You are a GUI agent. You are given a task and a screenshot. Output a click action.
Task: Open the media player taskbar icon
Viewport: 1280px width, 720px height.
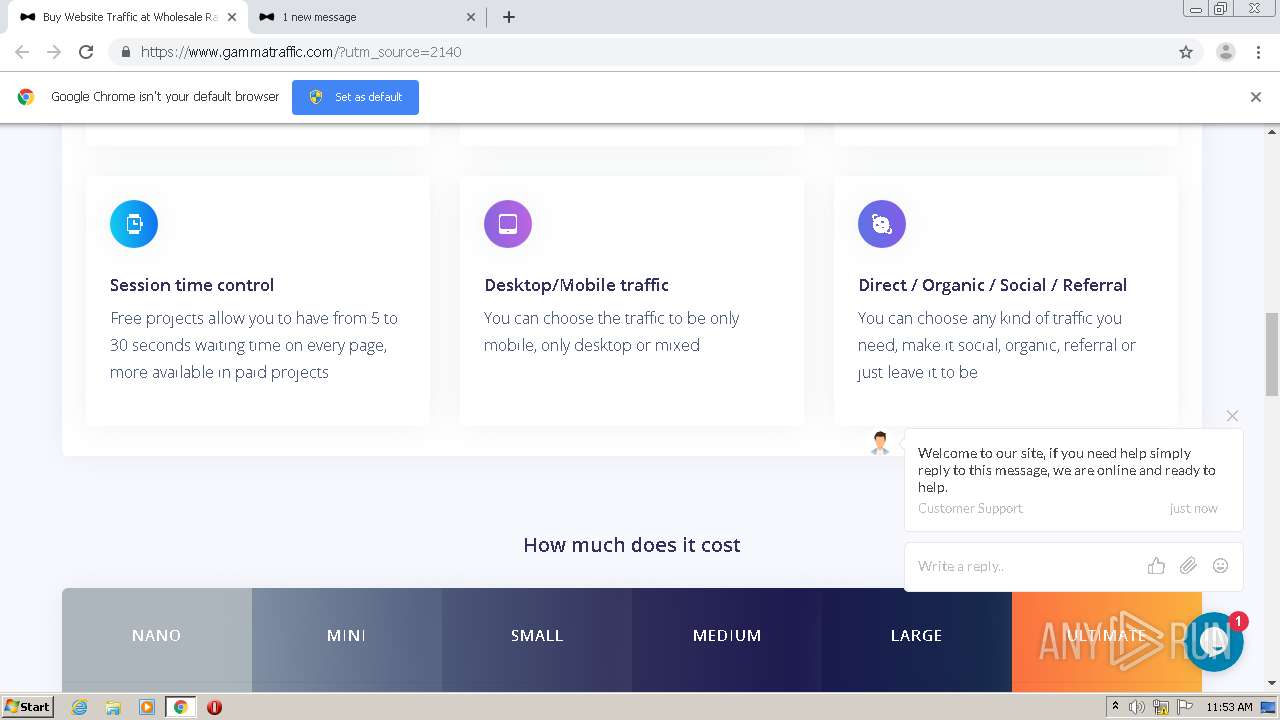[x=147, y=707]
